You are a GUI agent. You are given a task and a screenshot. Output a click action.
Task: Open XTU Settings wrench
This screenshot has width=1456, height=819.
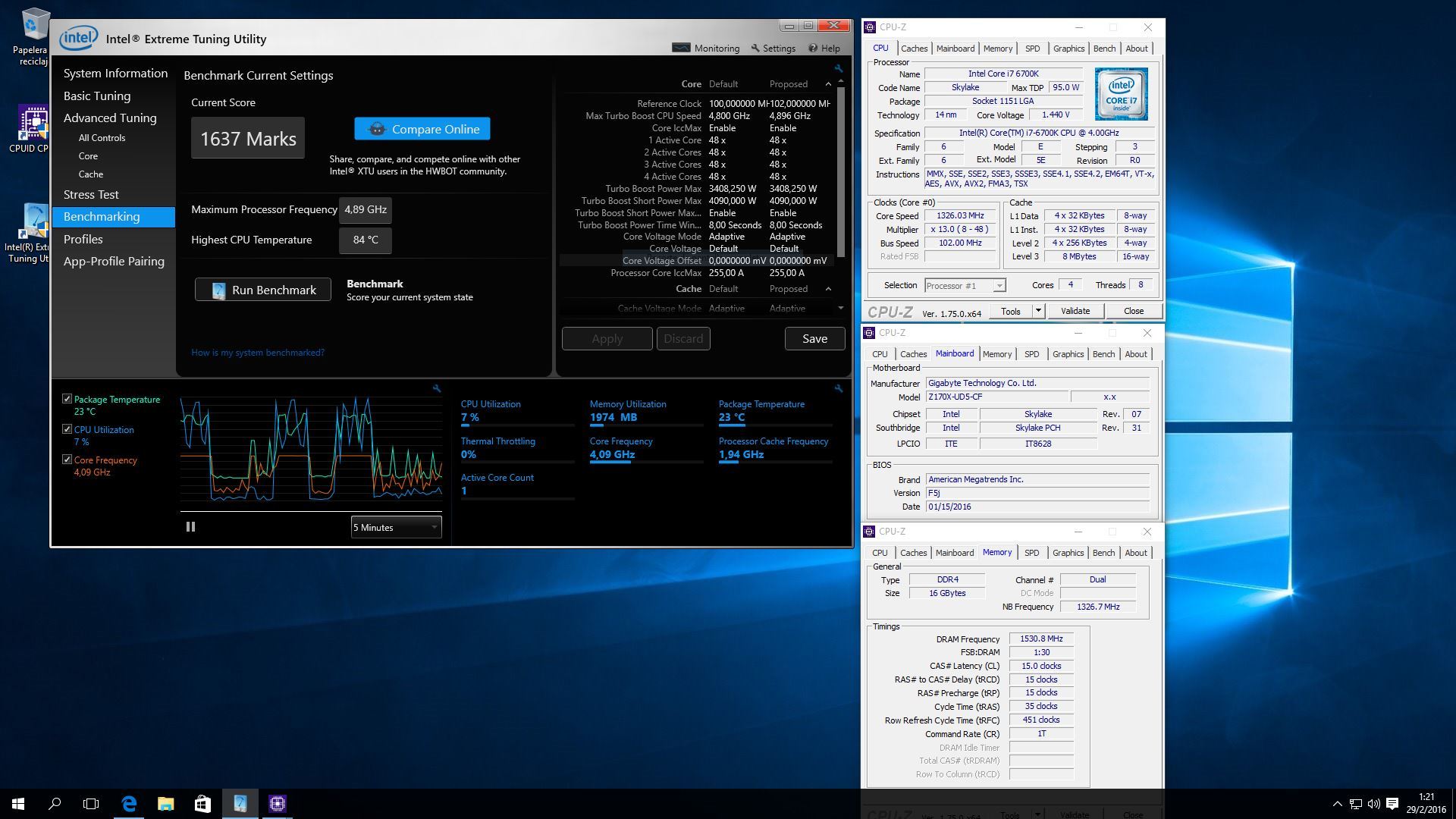755,48
